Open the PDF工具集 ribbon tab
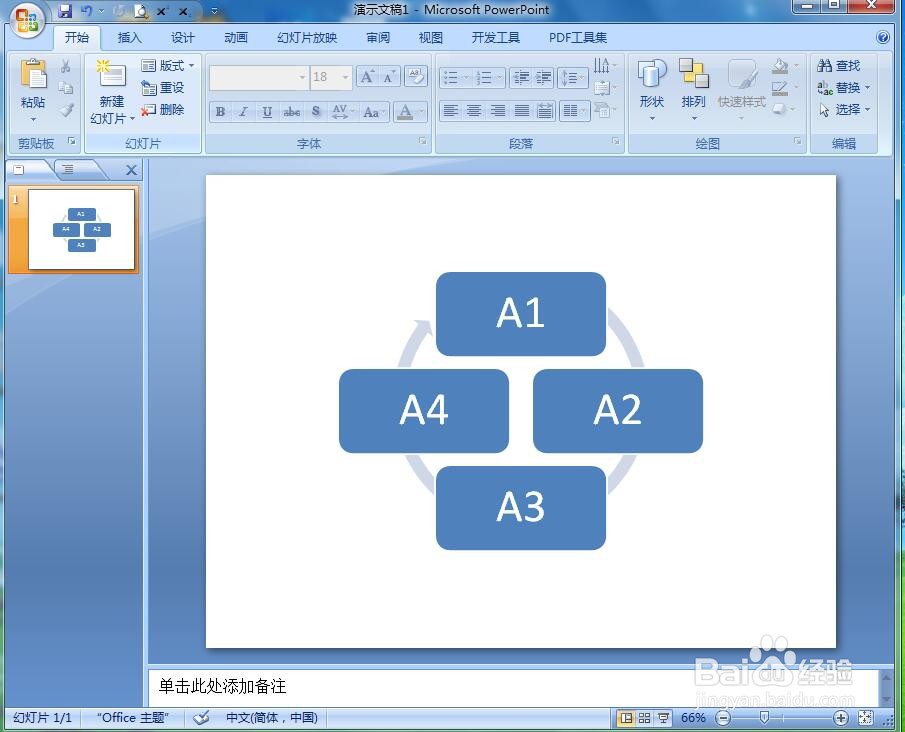Image resolution: width=905 pixels, height=732 pixels. click(578, 38)
